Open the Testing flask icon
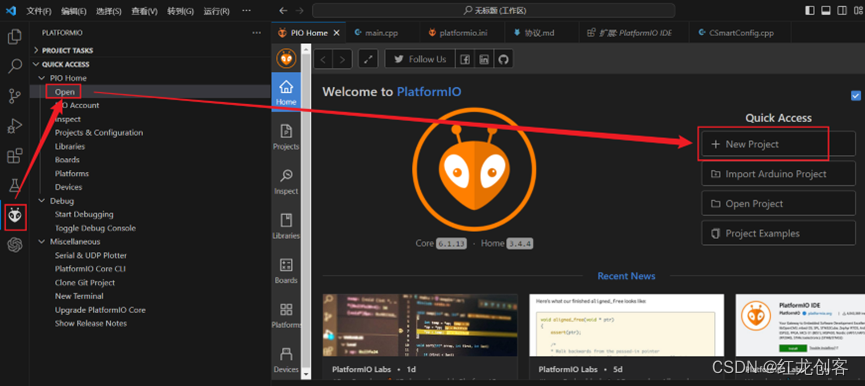This screenshot has height=386, width=865. [x=15, y=185]
